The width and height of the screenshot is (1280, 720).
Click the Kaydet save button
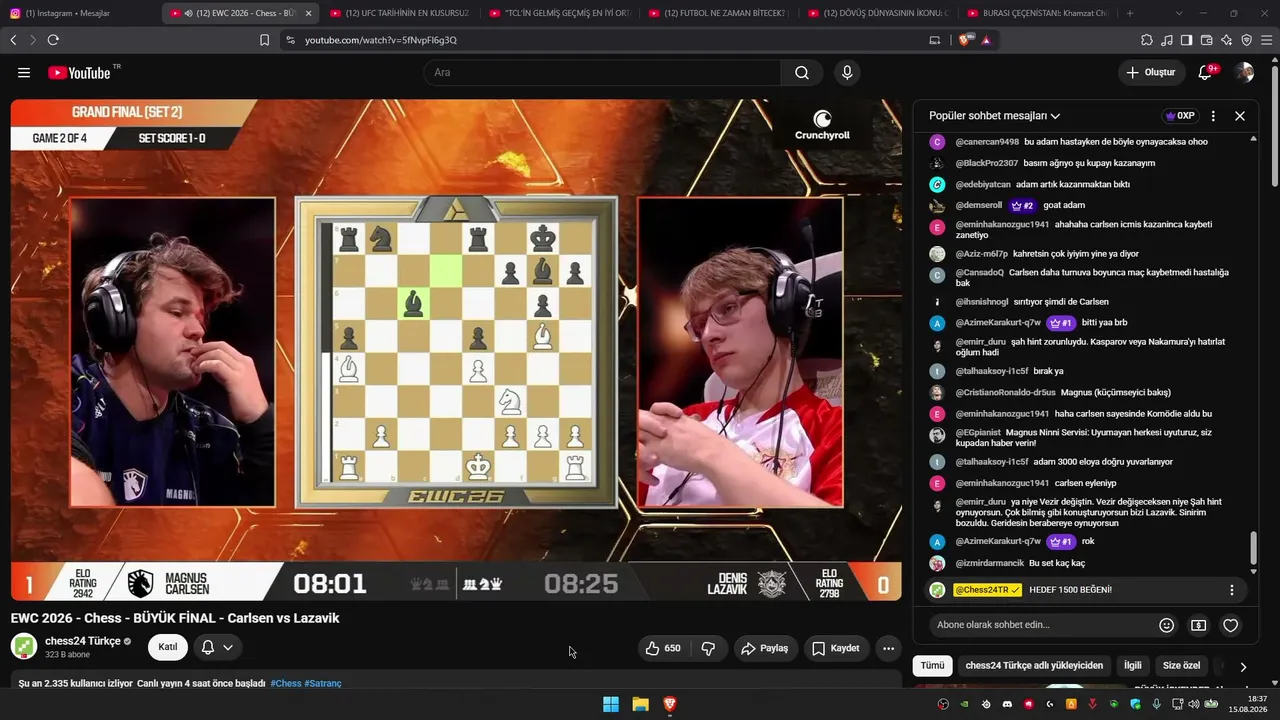(835, 648)
